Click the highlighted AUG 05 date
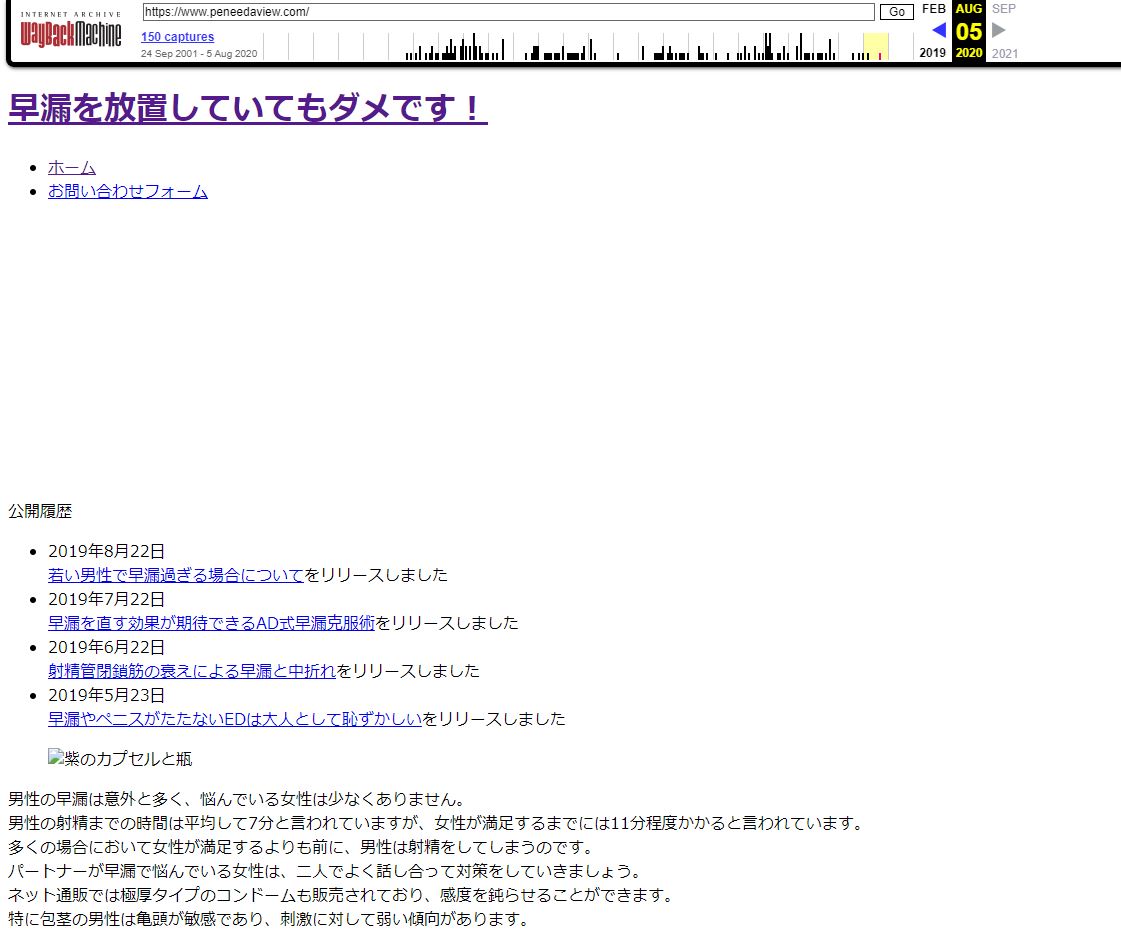 968,30
